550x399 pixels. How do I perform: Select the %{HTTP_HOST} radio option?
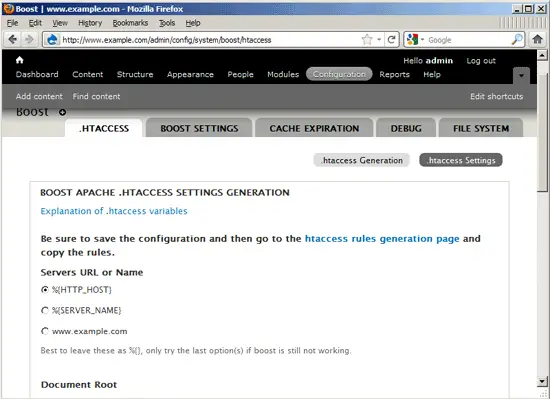tap(45, 290)
